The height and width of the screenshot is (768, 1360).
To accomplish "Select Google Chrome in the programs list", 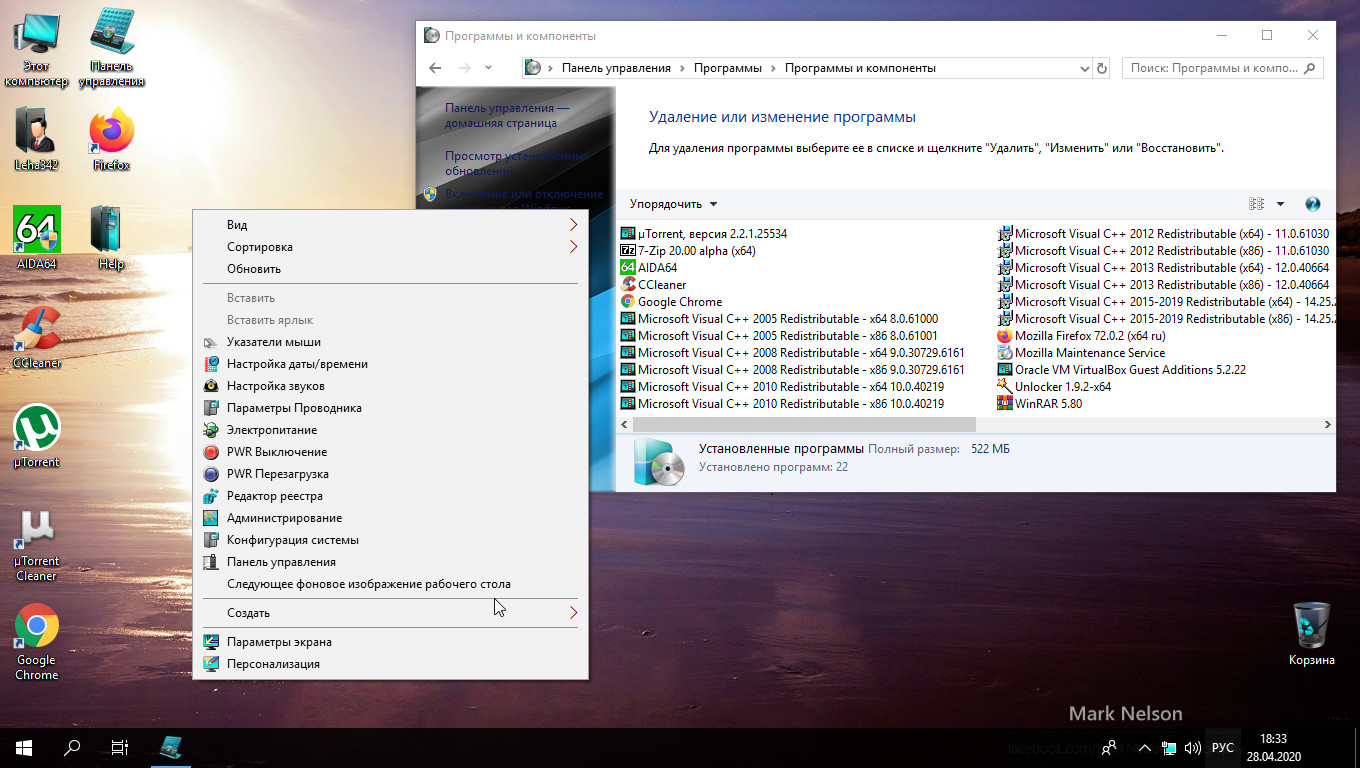I will (x=671, y=302).
